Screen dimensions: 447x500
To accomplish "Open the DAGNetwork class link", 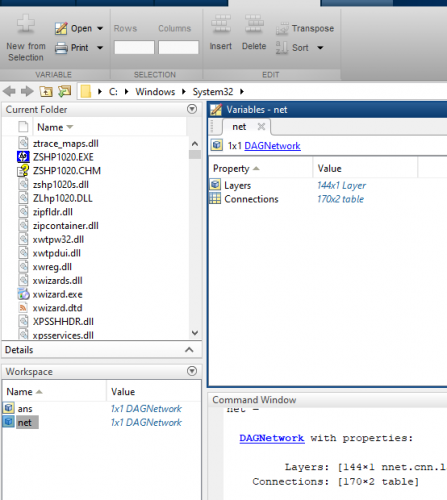I will [x=272, y=146].
